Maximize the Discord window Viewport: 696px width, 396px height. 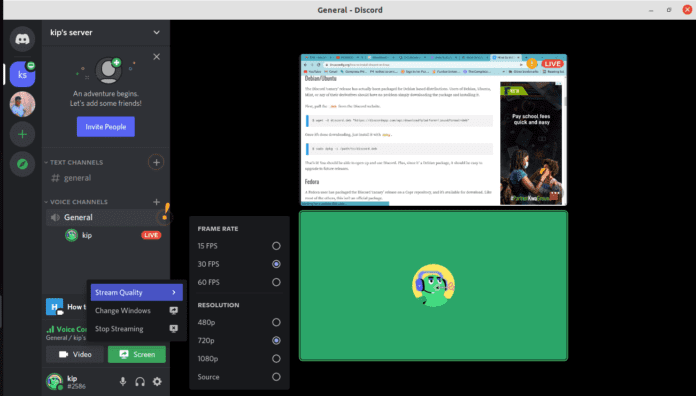[x=669, y=10]
